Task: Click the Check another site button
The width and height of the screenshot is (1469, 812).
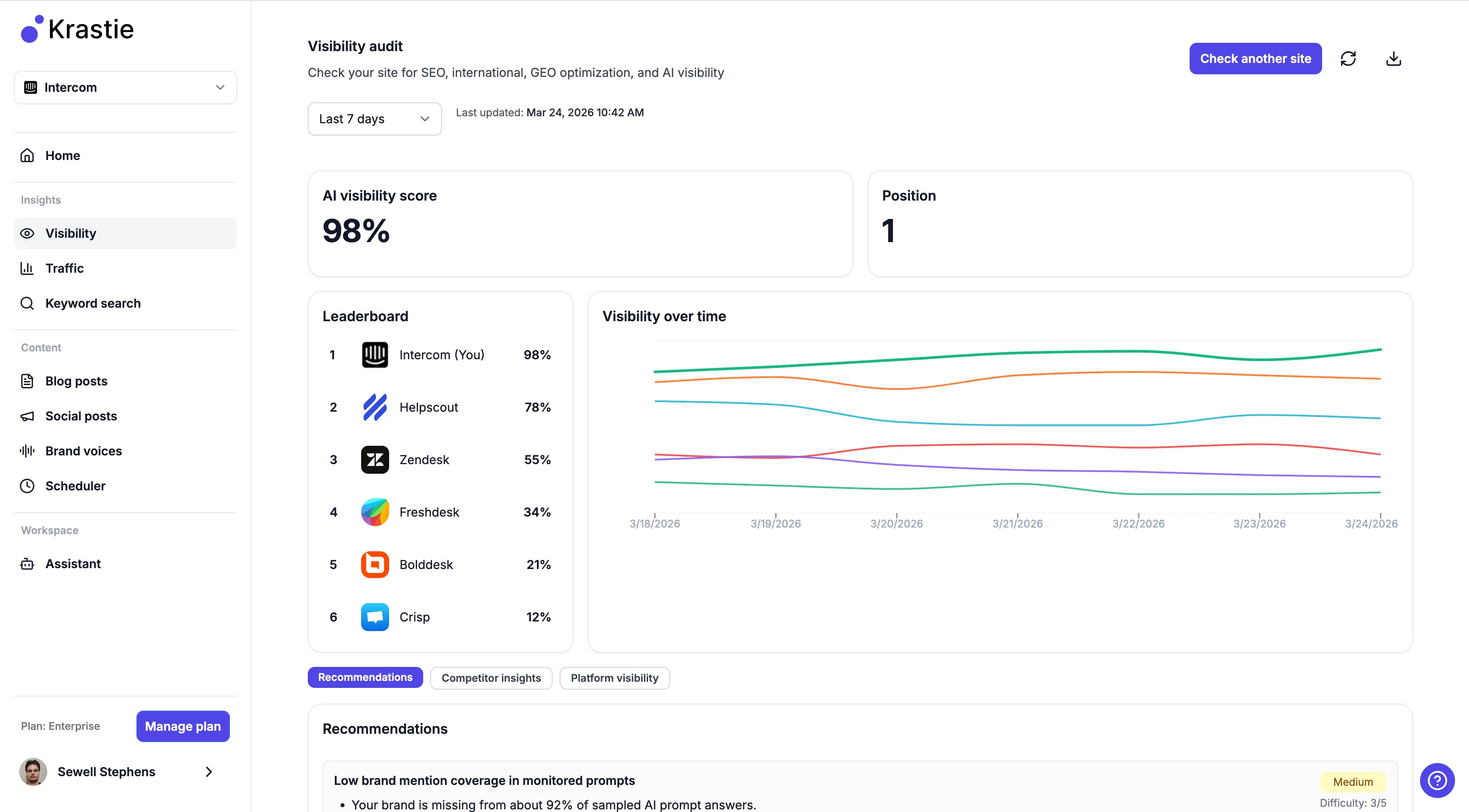Action: pos(1256,59)
